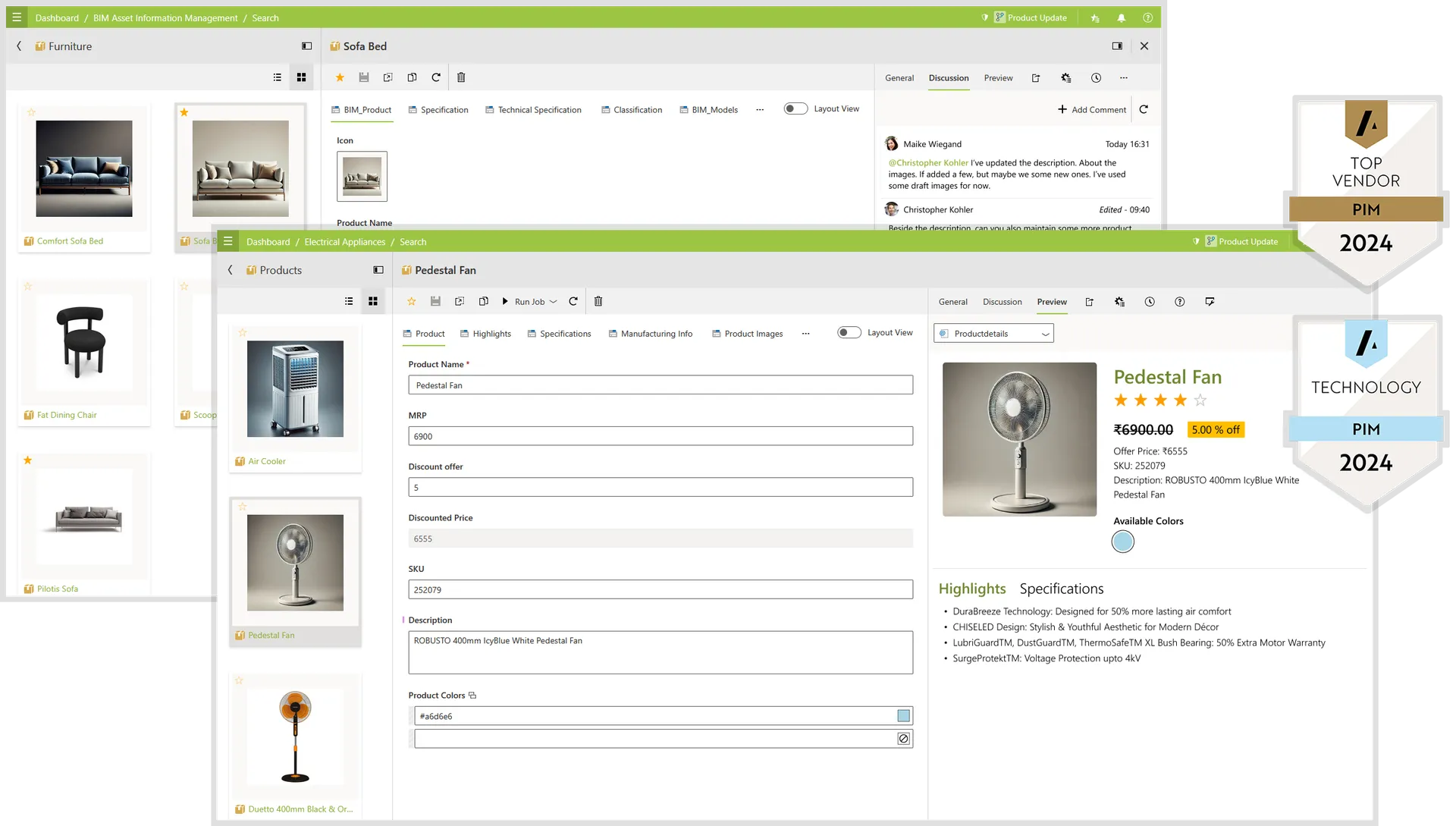Open the Productdetails dropdown
The width and height of the screenshot is (1456, 826).
(x=993, y=334)
